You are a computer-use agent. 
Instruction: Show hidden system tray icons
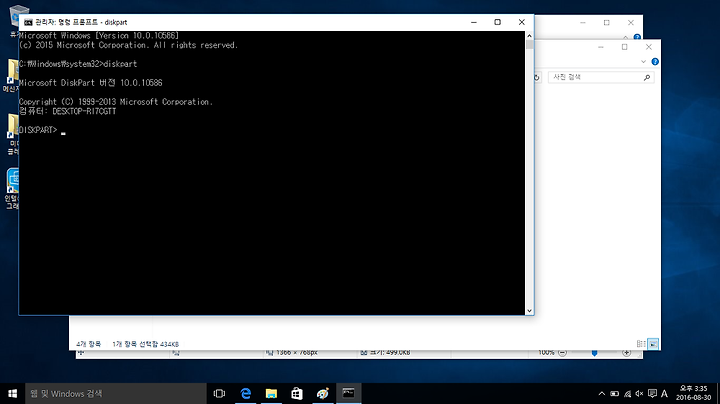[x=602, y=393]
